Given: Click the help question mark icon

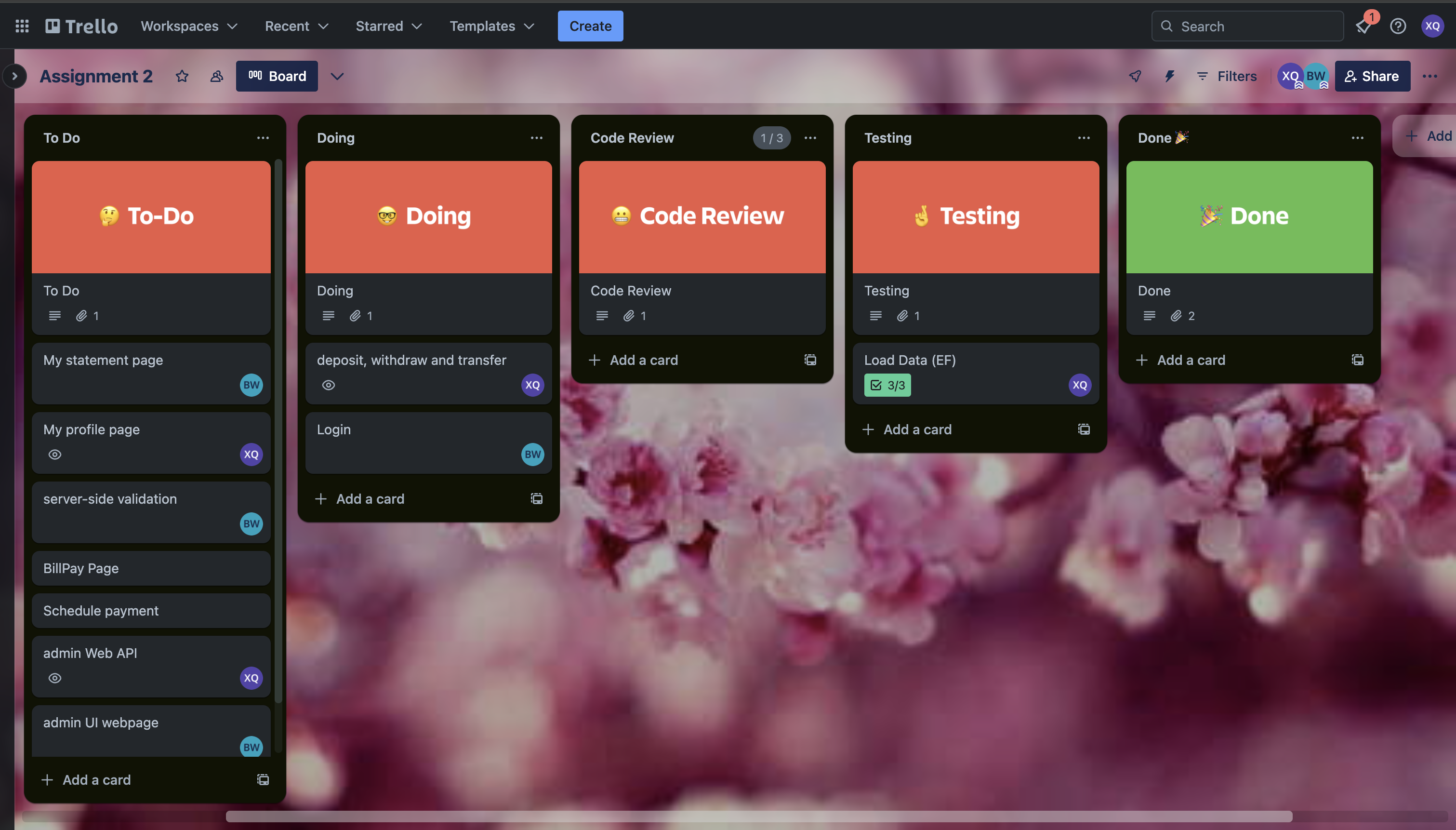Looking at the screenshot, I should [x=1398, y=26].
